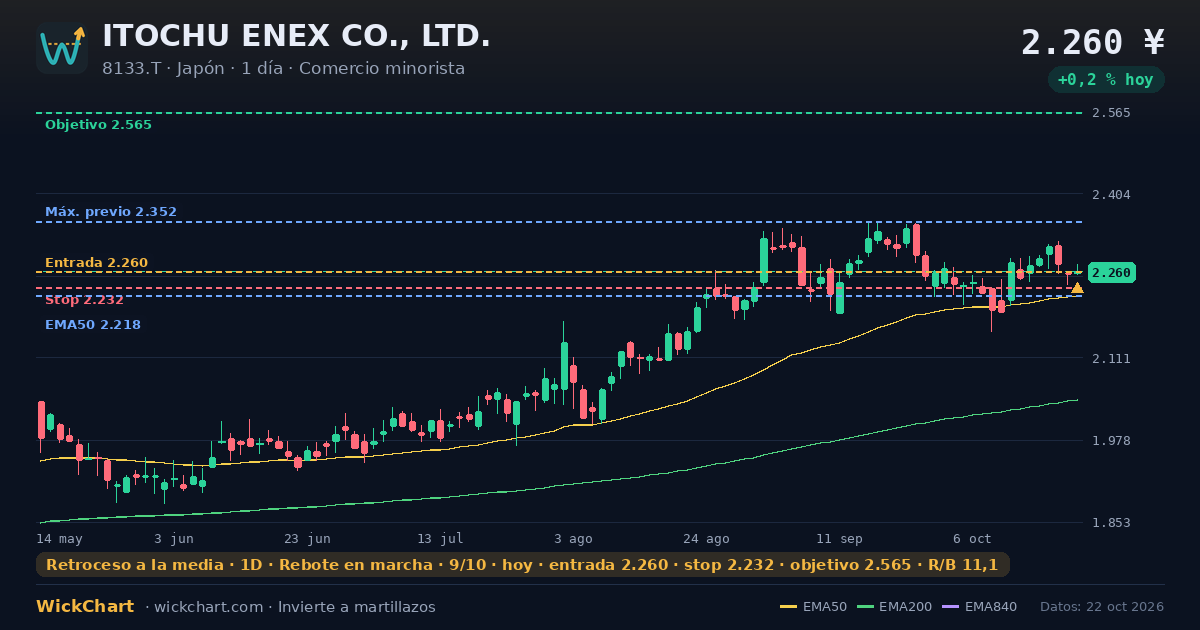Click the 'EMA50 2.218' label
This screenshot has width=1200, height=630.
tap(93, 325)
